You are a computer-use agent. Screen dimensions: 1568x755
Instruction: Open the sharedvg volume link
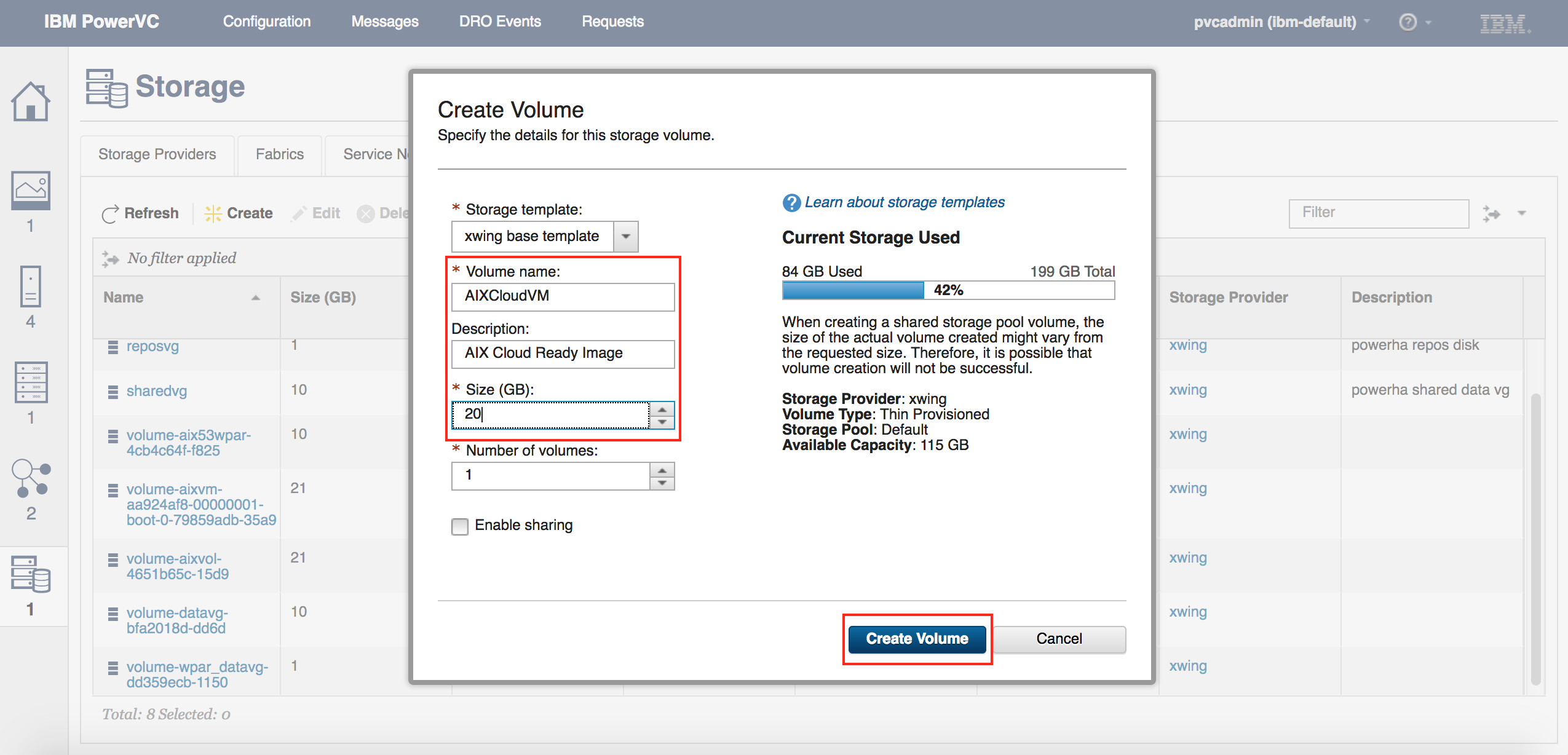point(156,392)
